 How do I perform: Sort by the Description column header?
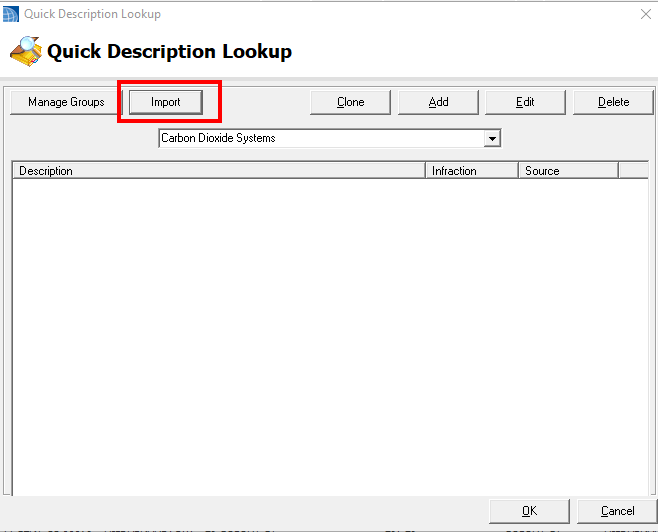[219, 171]
